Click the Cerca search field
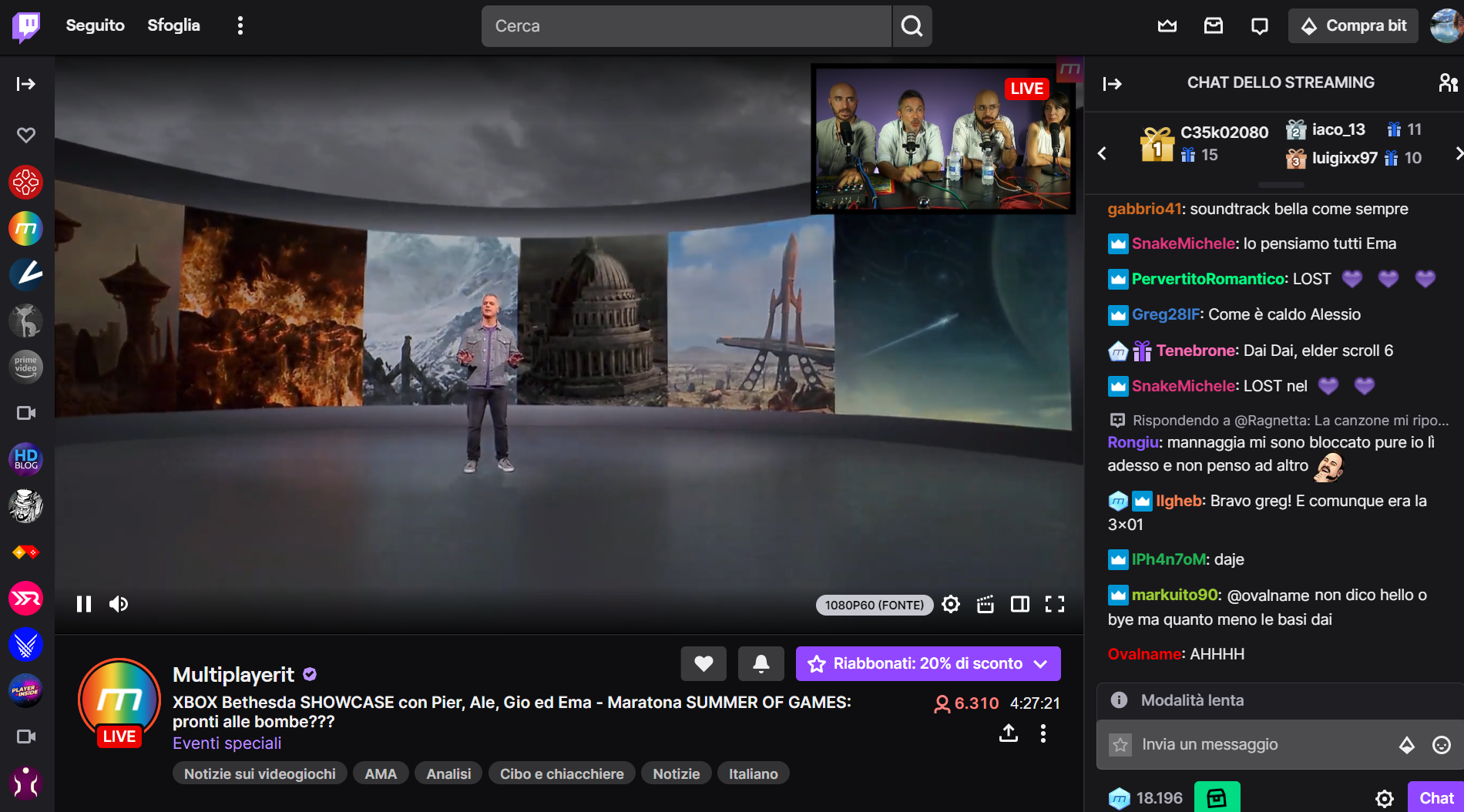Screen dimensions: 1464x812 (686, 26)
